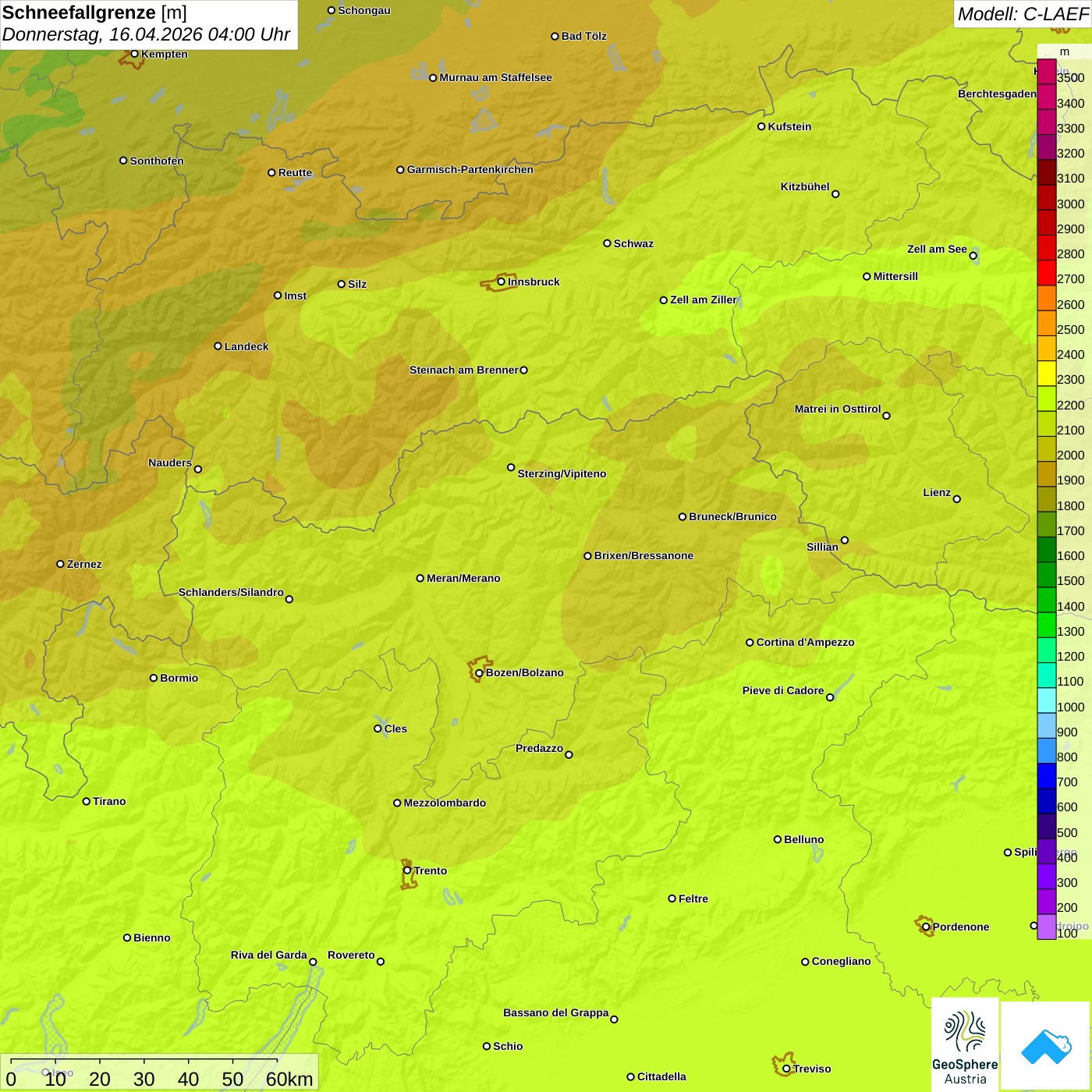Viewport: 1092px width, 1092px height.
Task: Click the Pordenone city marker dot
Action: [x=926, y=927]
